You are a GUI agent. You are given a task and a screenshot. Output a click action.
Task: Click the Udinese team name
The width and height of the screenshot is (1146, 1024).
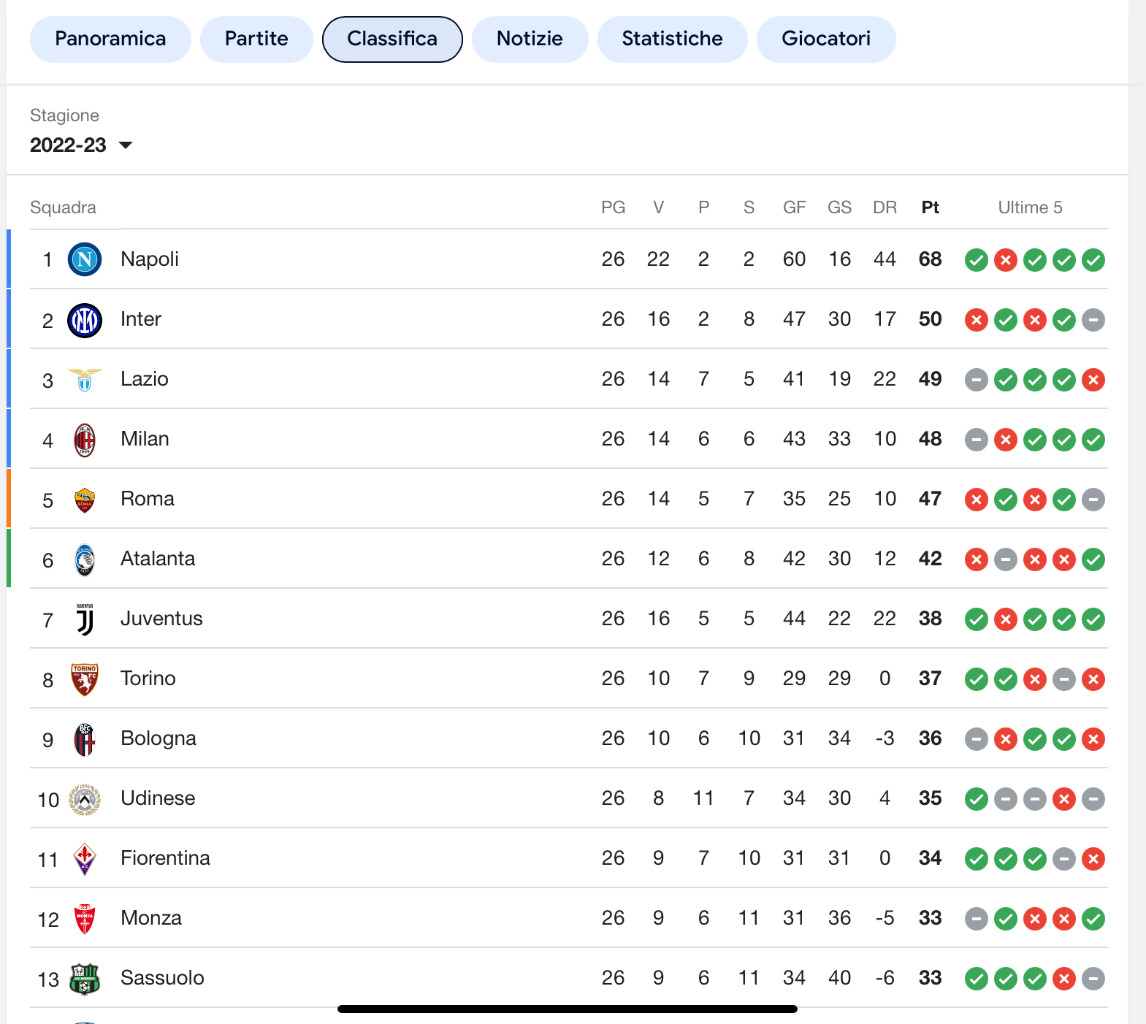[x=158, y=798]
